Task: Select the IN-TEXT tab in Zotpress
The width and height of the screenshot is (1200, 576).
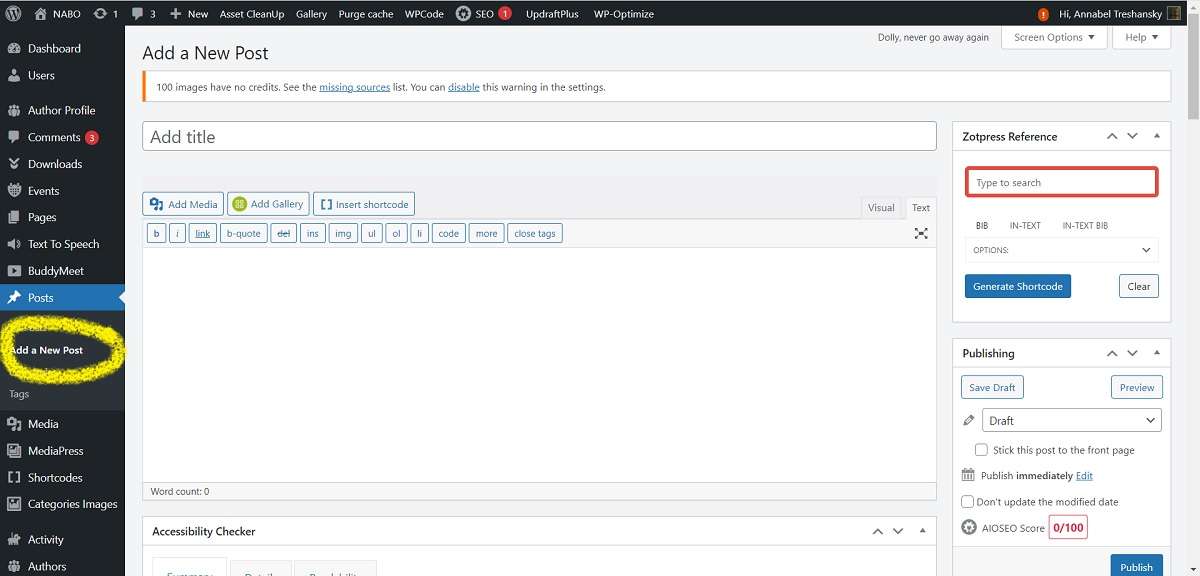Action: tap(1025, 226)
